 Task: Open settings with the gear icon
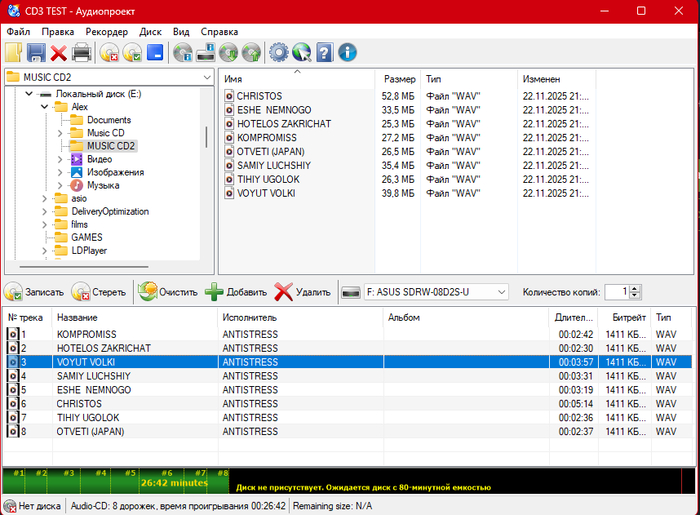(279, 53)
